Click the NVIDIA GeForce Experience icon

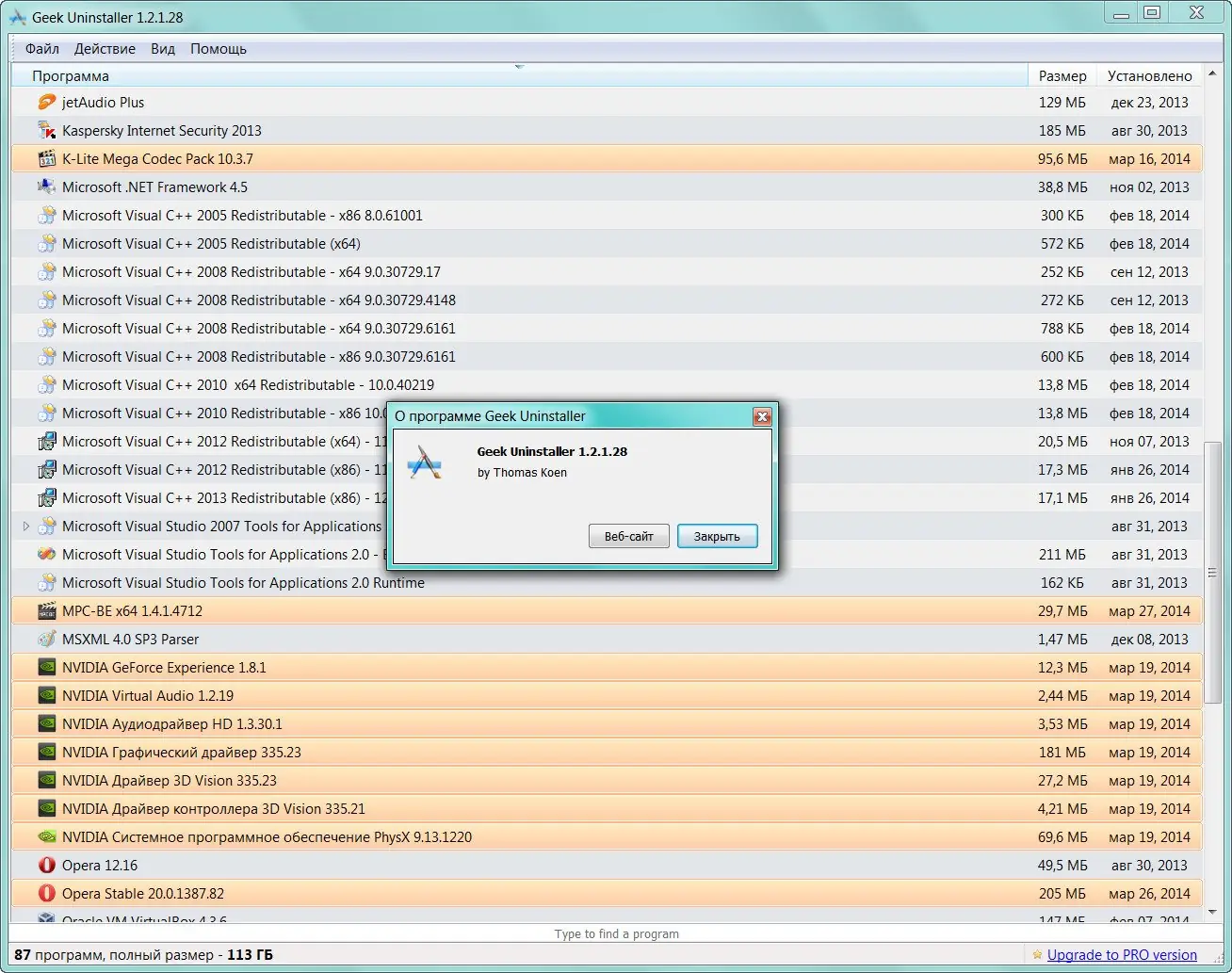[46, 667]
